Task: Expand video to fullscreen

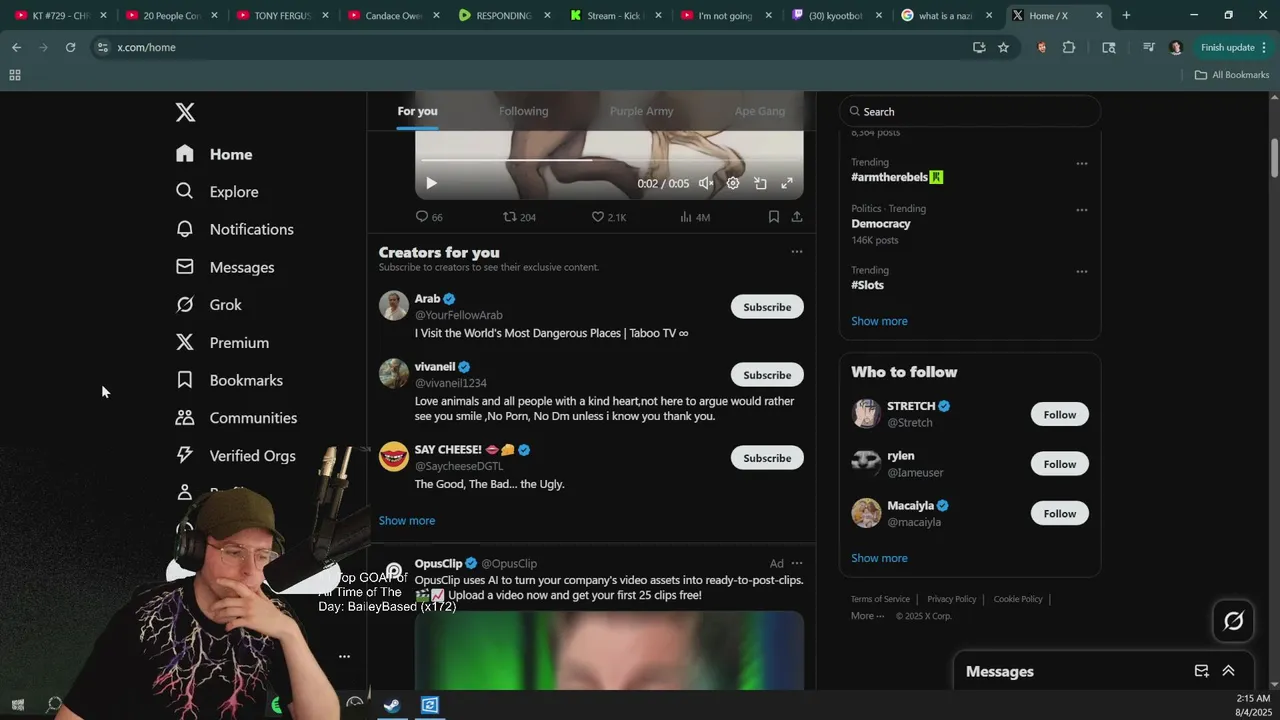Action: [787, 183]
